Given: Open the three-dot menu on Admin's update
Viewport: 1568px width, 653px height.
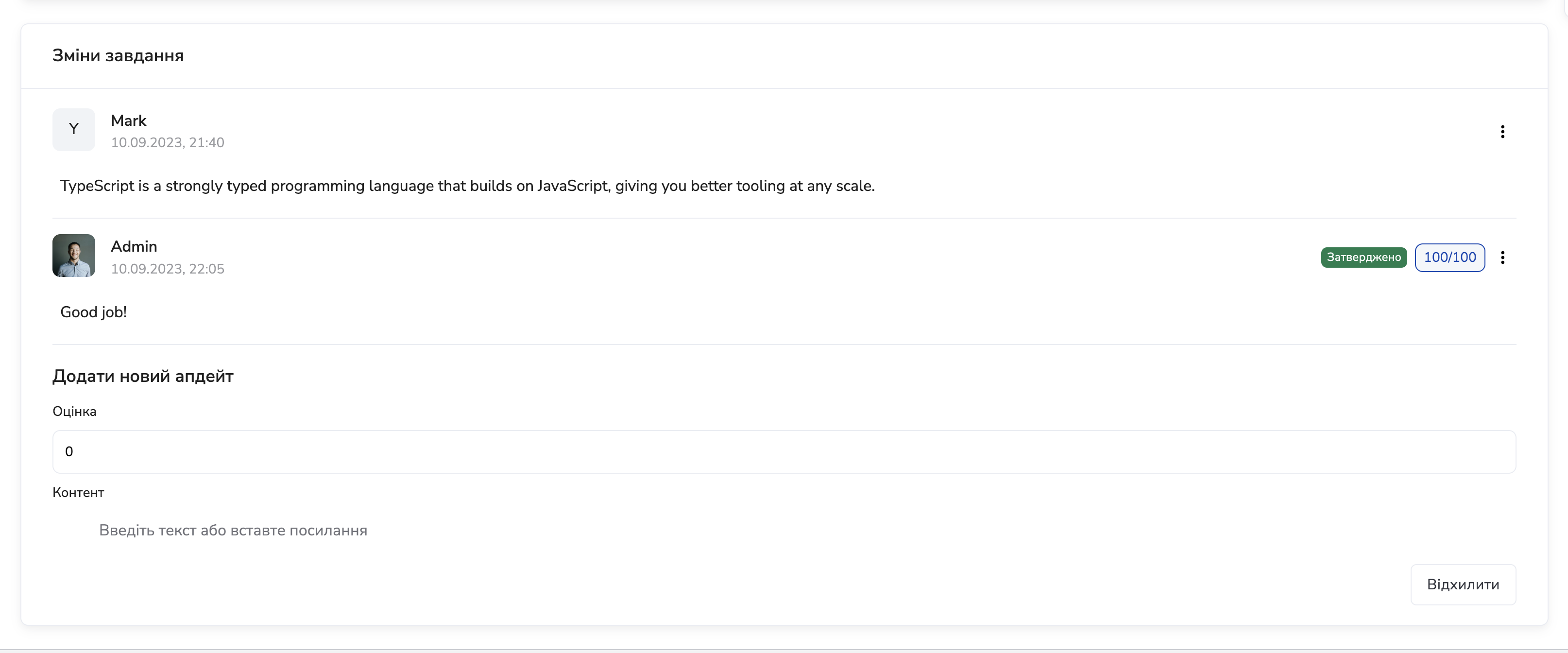Looking at the screenshot, I should pos(1502,258).
